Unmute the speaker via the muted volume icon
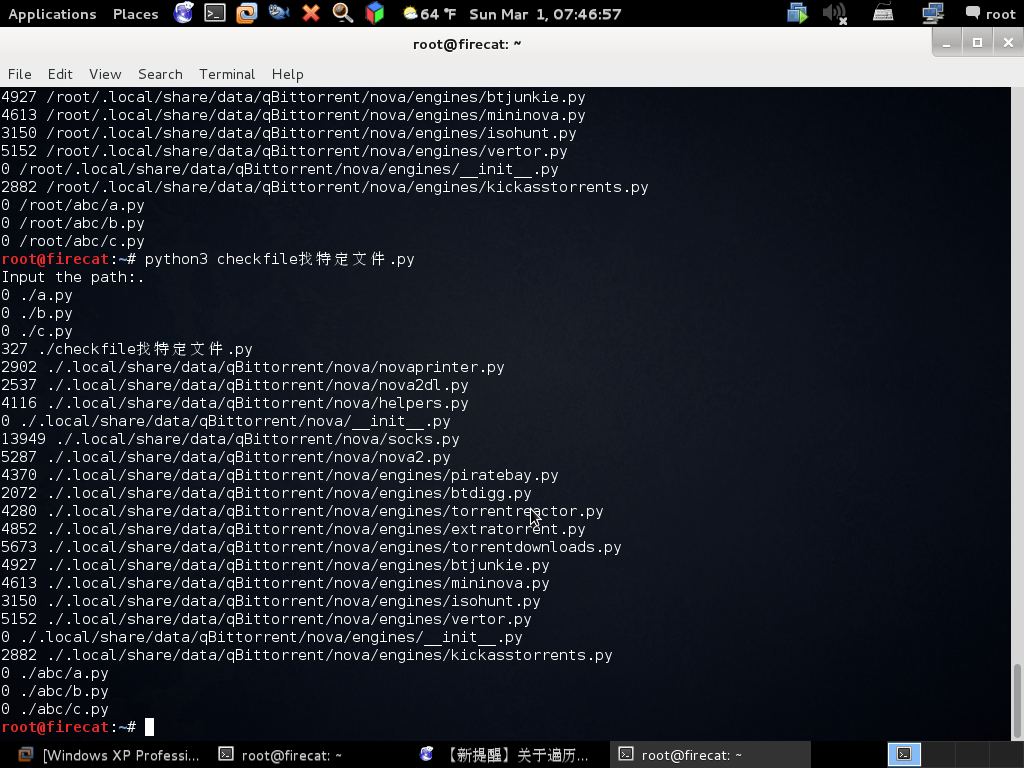Viewport: 1024px width, 768px height. pyautogui.click(x=833, y=13)
